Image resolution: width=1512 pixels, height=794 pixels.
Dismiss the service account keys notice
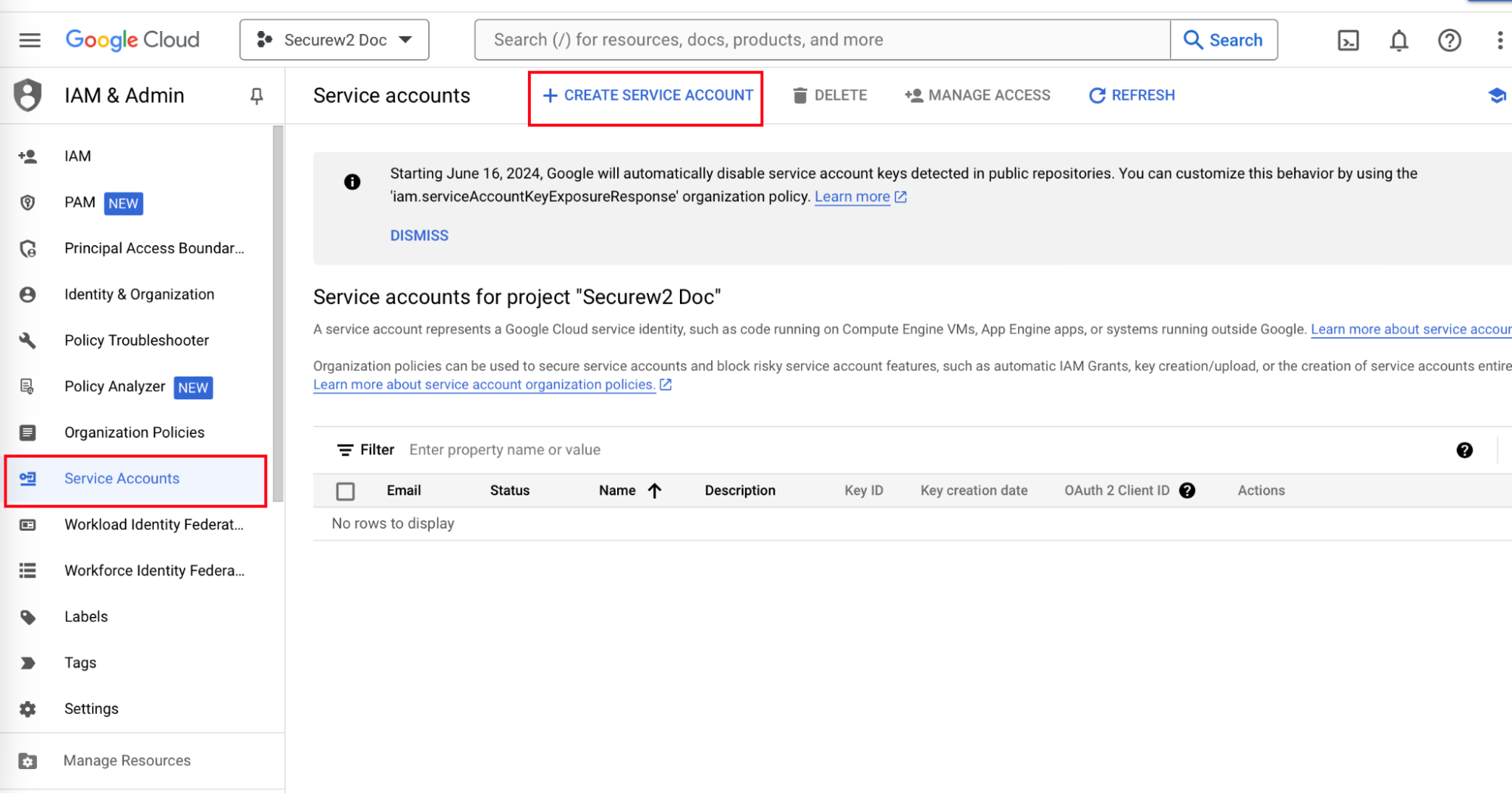pos(419,236)
